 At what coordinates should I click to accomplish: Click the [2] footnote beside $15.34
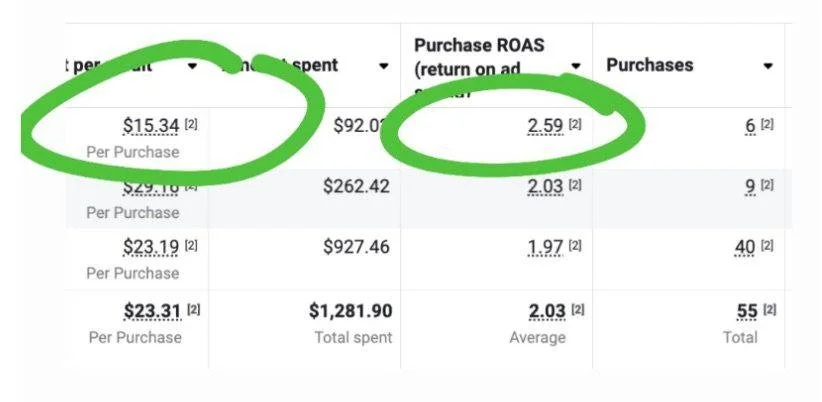[x=191, y=124]
